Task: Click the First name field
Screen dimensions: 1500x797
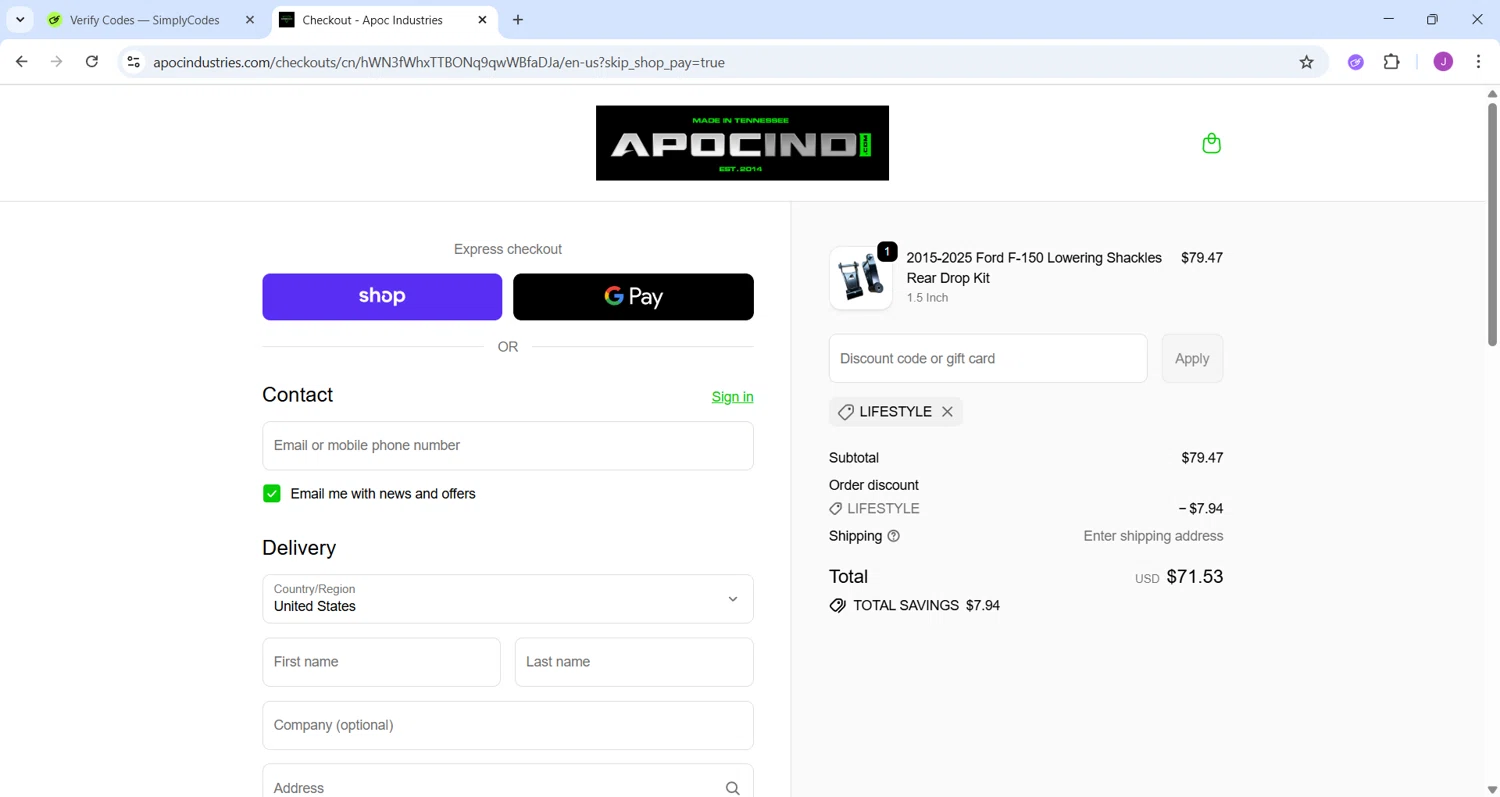Action: pyautogui.click(x=381, y=662)
